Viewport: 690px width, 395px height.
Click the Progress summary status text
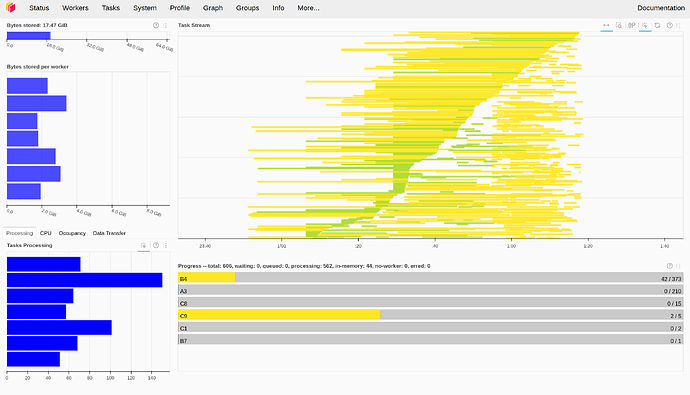pyautogui.click(x=304, y=266)
